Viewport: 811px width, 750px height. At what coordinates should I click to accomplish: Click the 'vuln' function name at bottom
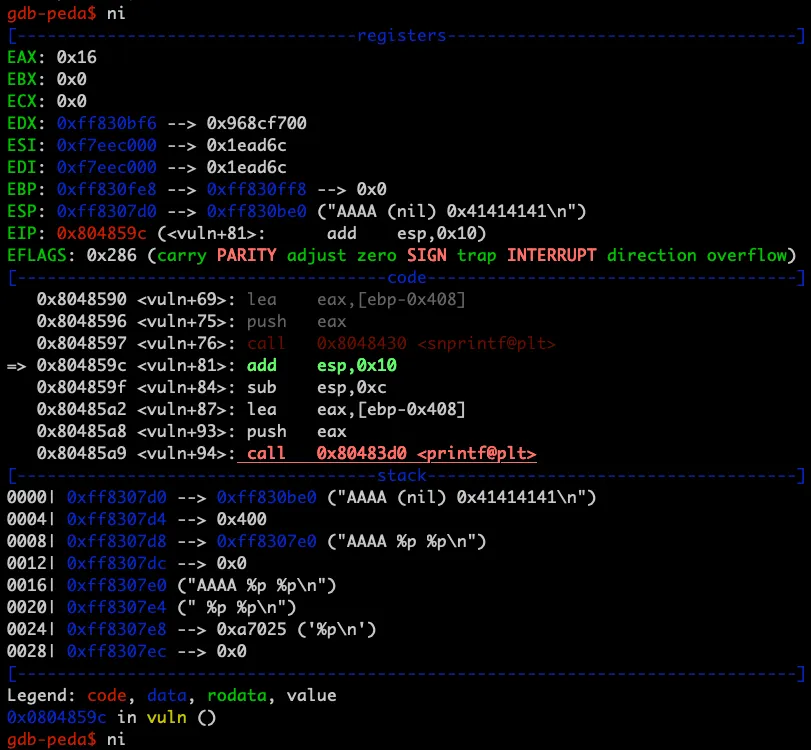[167, 717]
